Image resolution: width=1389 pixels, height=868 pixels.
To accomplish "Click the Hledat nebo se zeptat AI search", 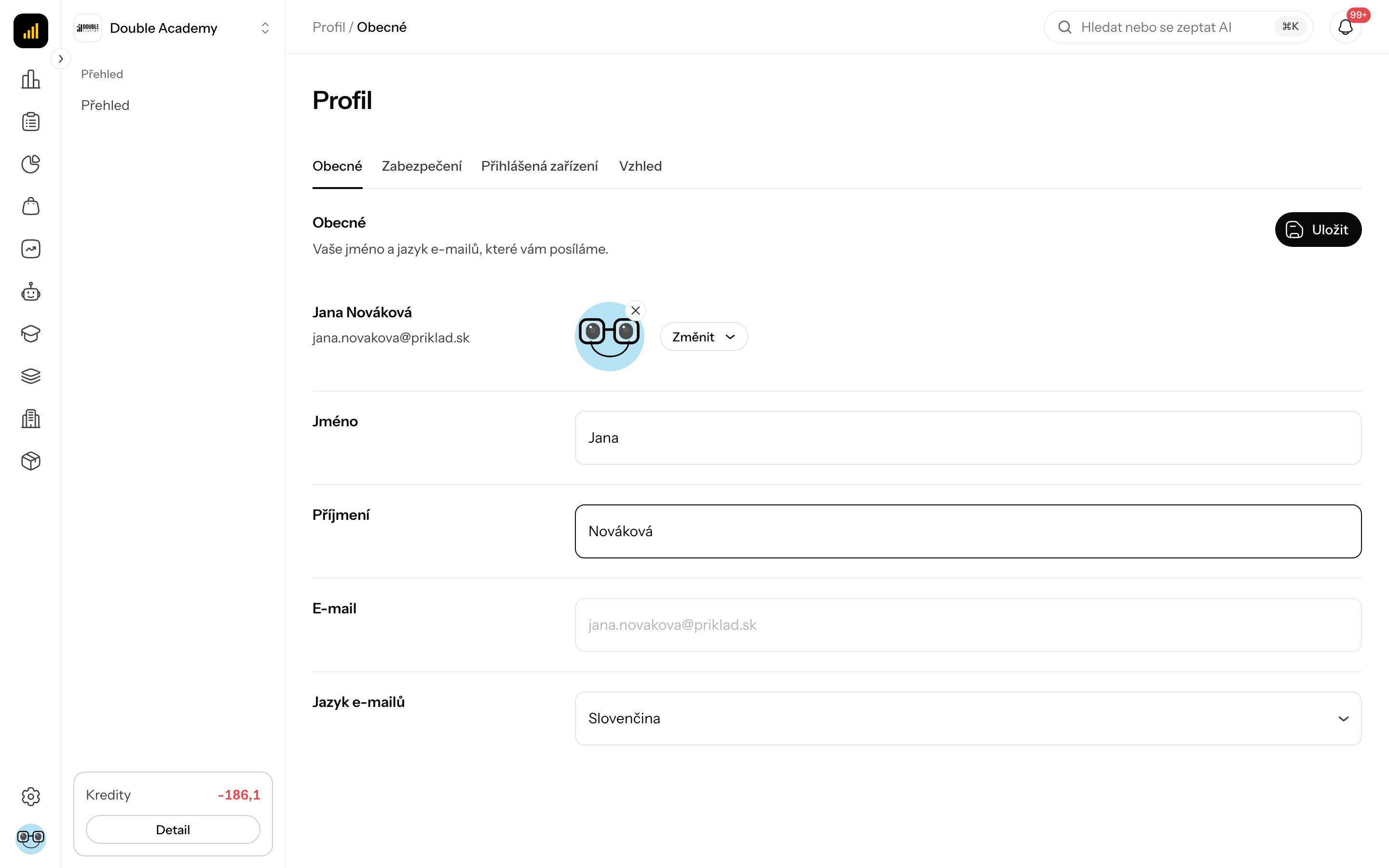I will tap(1178, 27).
